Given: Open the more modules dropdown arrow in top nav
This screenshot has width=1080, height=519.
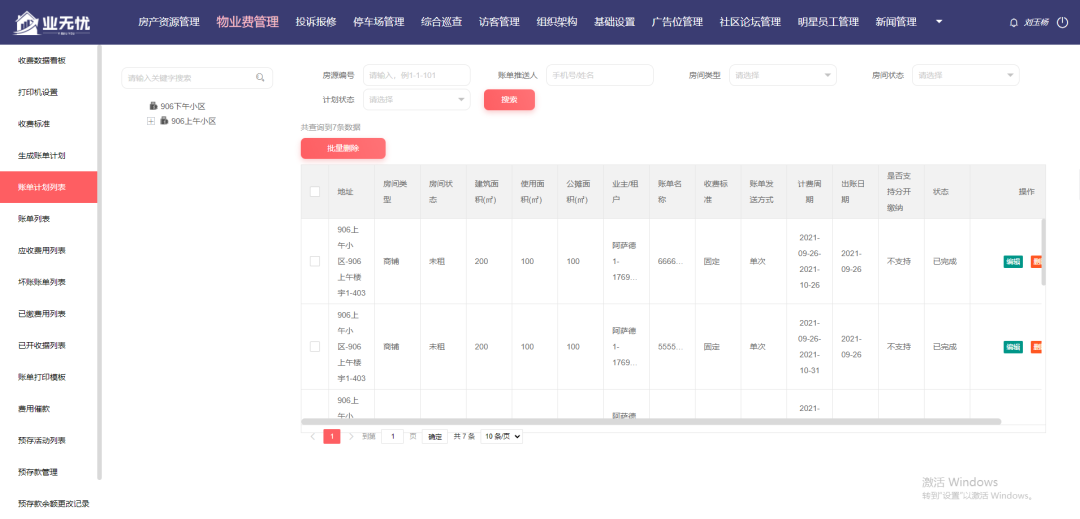Looking at the screenshot, I should [x=939, y=22].
